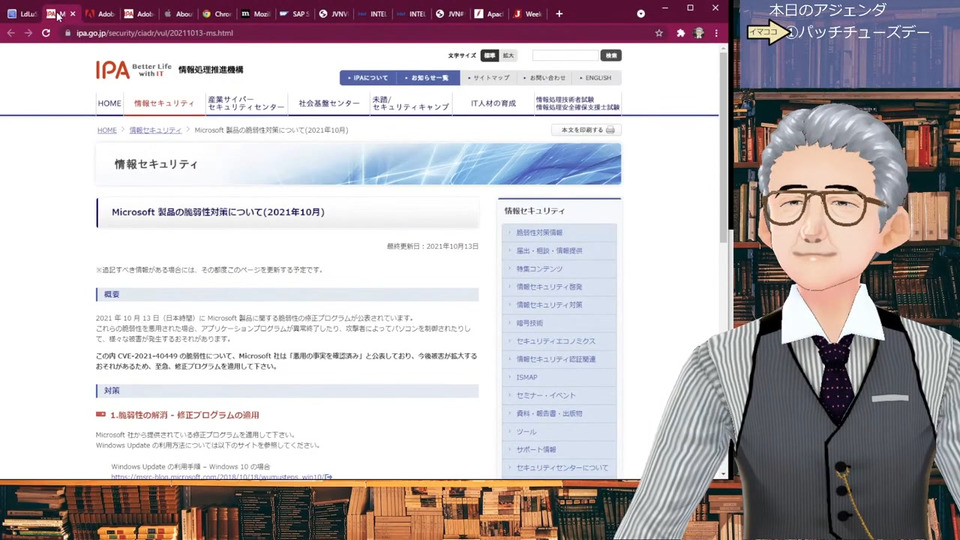
Task: Click 情報セキュリティ breadcrumb link
Action: coord(155,130)
